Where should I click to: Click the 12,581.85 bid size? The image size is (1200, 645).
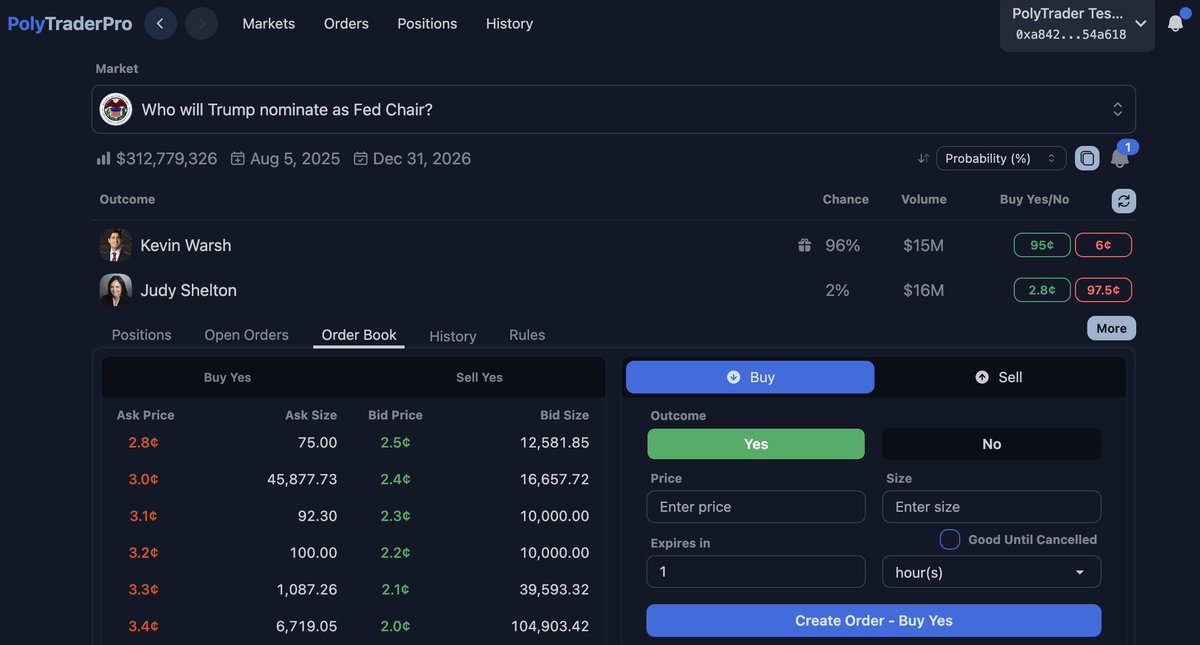pos(554,442)
